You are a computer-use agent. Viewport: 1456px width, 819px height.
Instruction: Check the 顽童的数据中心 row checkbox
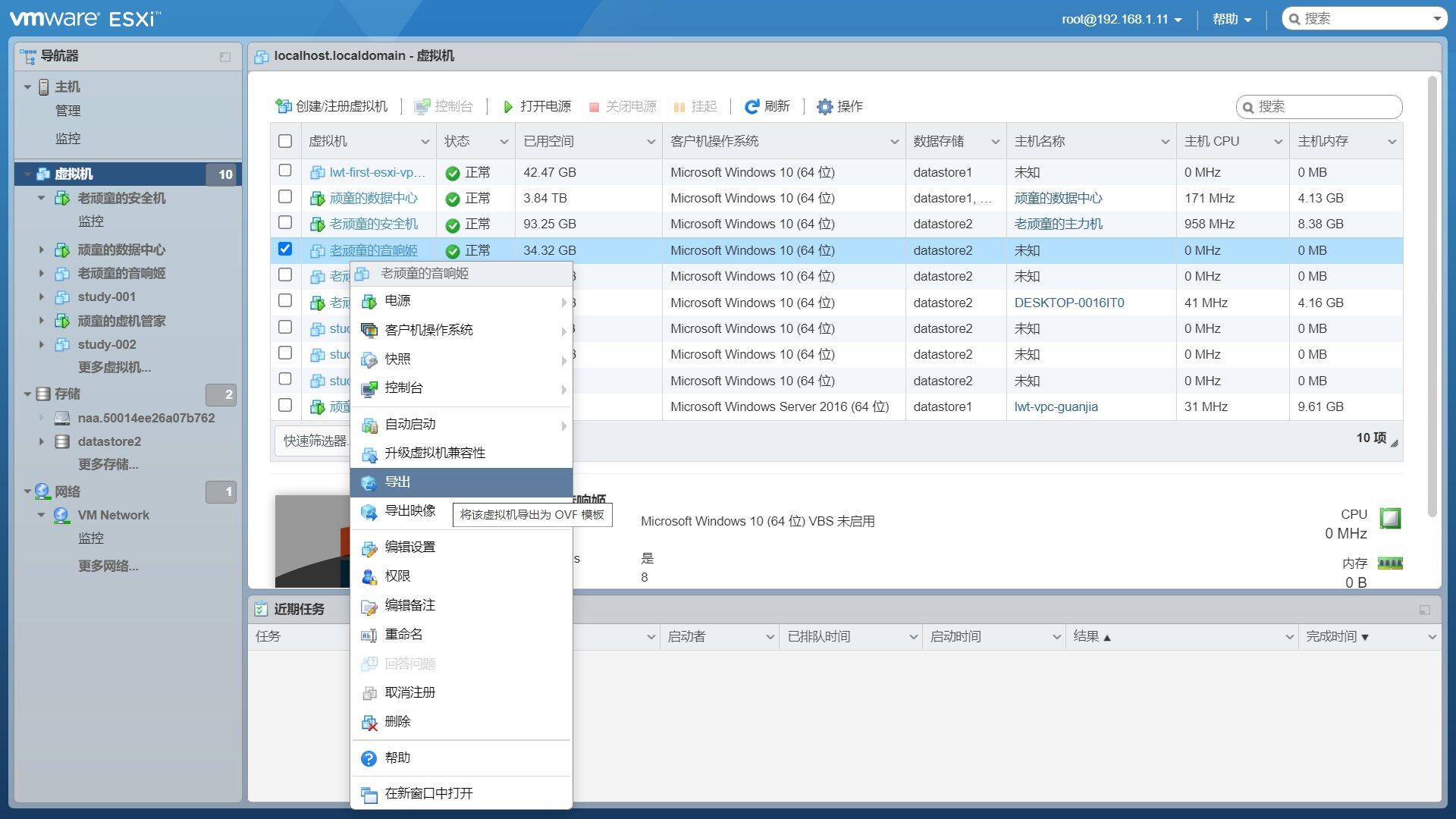285,196
